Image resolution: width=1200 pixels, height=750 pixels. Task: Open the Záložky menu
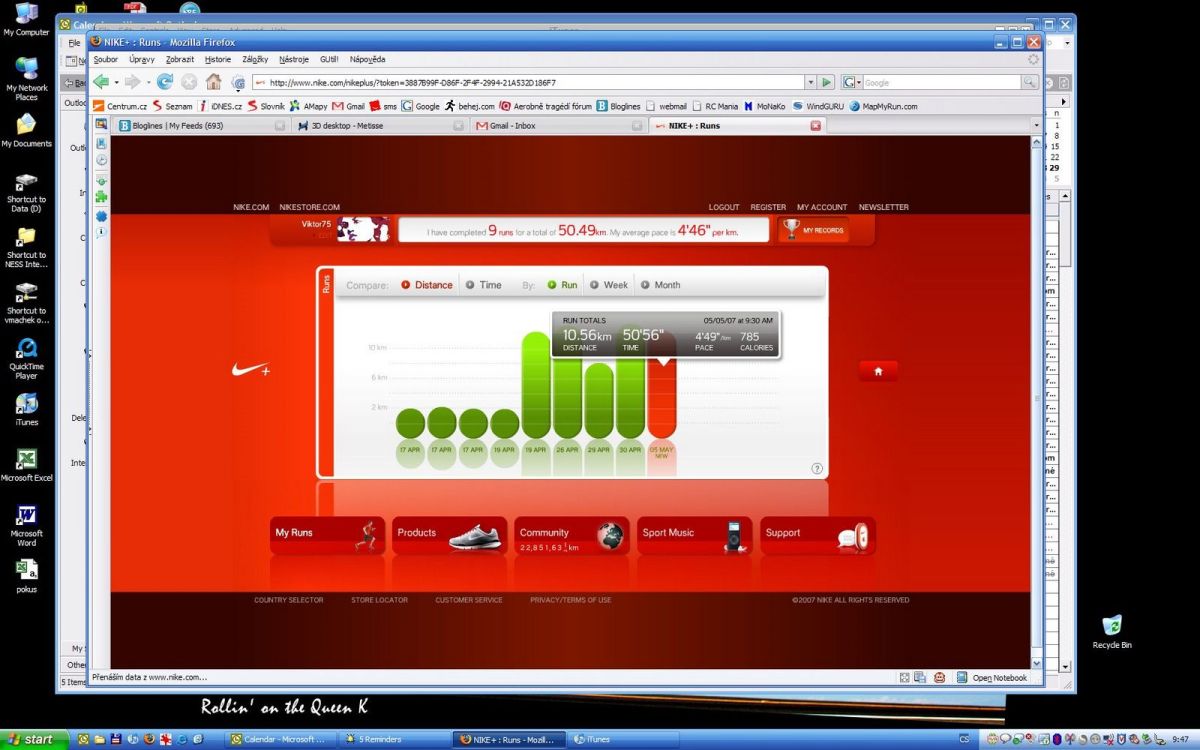[x=255, y=59]
